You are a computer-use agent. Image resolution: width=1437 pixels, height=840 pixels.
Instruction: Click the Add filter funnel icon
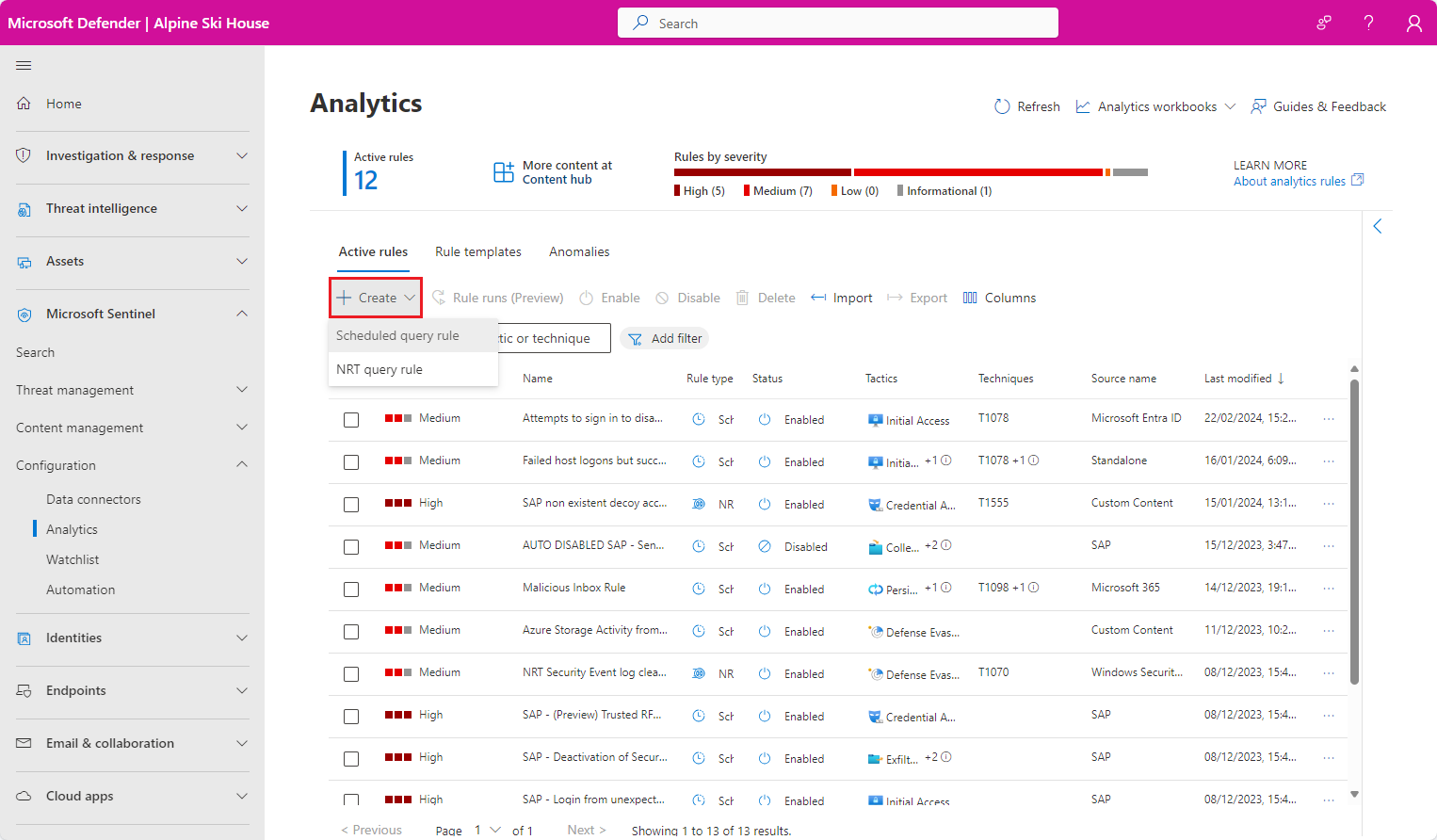[x=636, y=339]
